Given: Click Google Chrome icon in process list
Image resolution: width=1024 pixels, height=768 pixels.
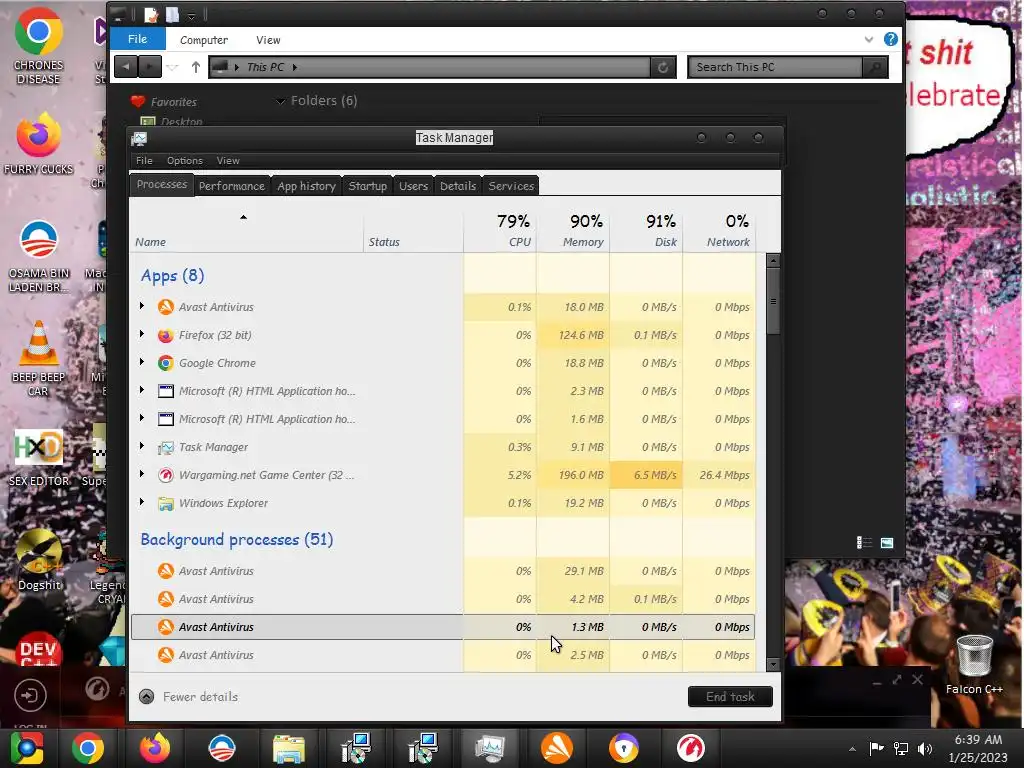Looking at the screenshot, I should tap(166, 362).
